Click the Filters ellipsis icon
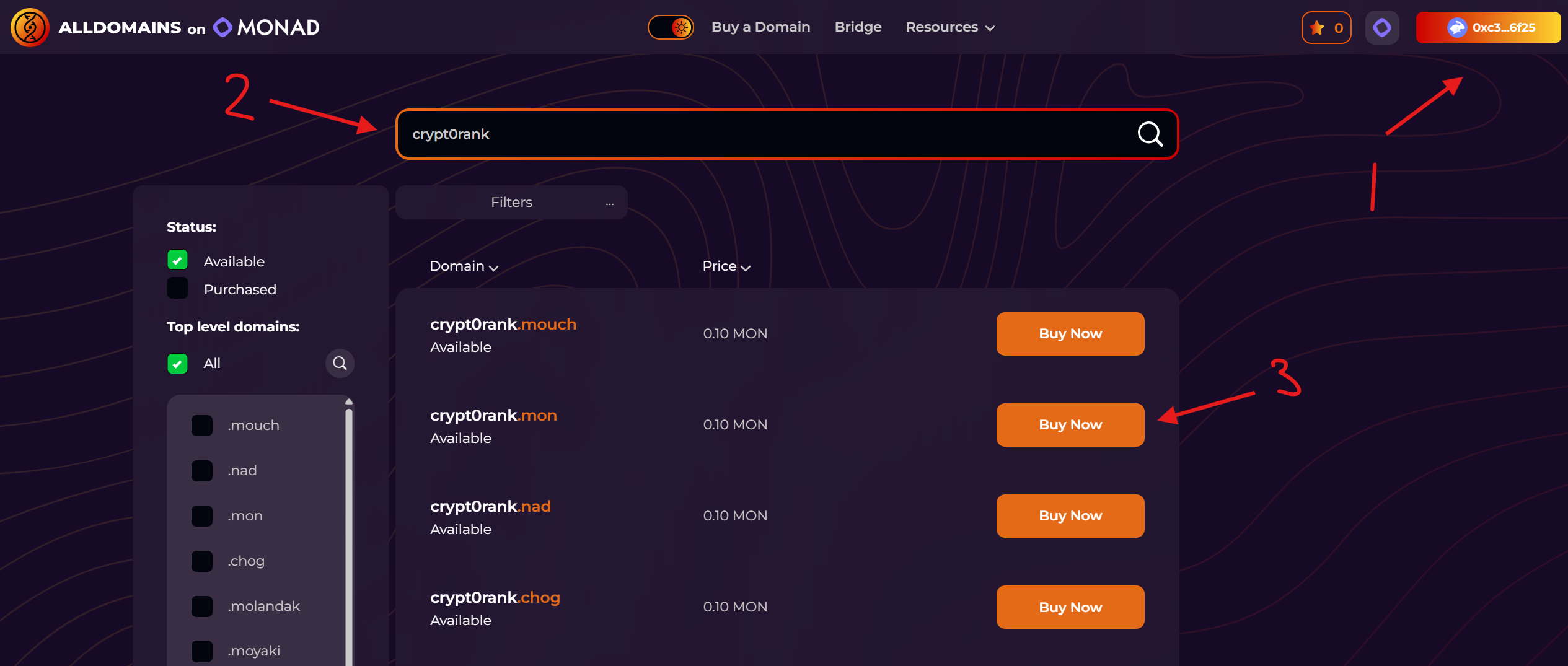This screenshot has width=1568, height=666. [609, 203]
